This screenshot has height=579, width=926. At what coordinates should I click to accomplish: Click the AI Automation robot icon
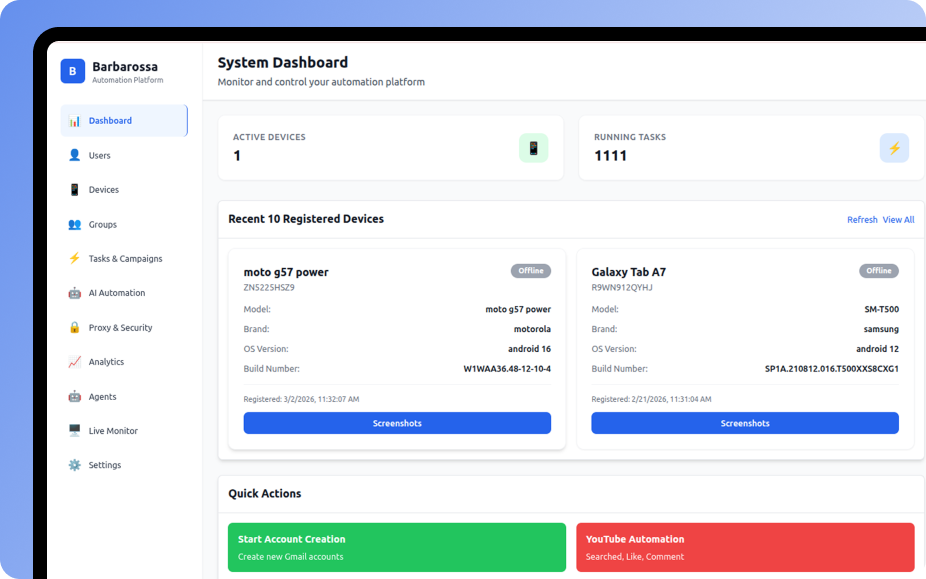click(74, 293)
